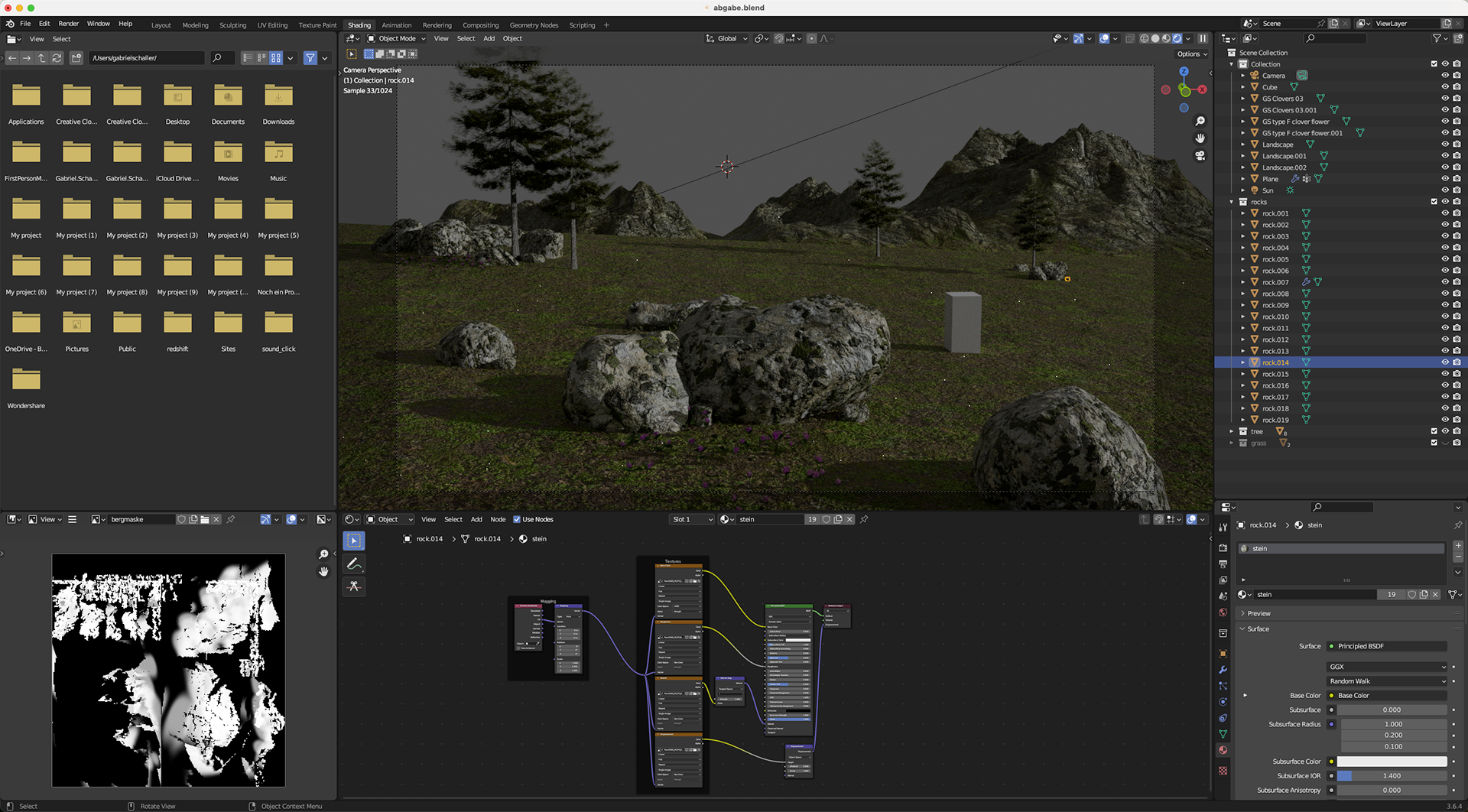Switch file browser to vertical list view

click(247, 58)
